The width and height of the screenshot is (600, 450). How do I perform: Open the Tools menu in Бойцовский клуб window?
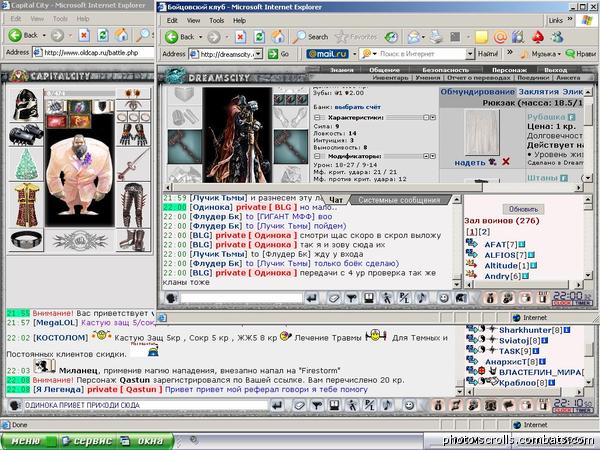(x=217, y=20)
